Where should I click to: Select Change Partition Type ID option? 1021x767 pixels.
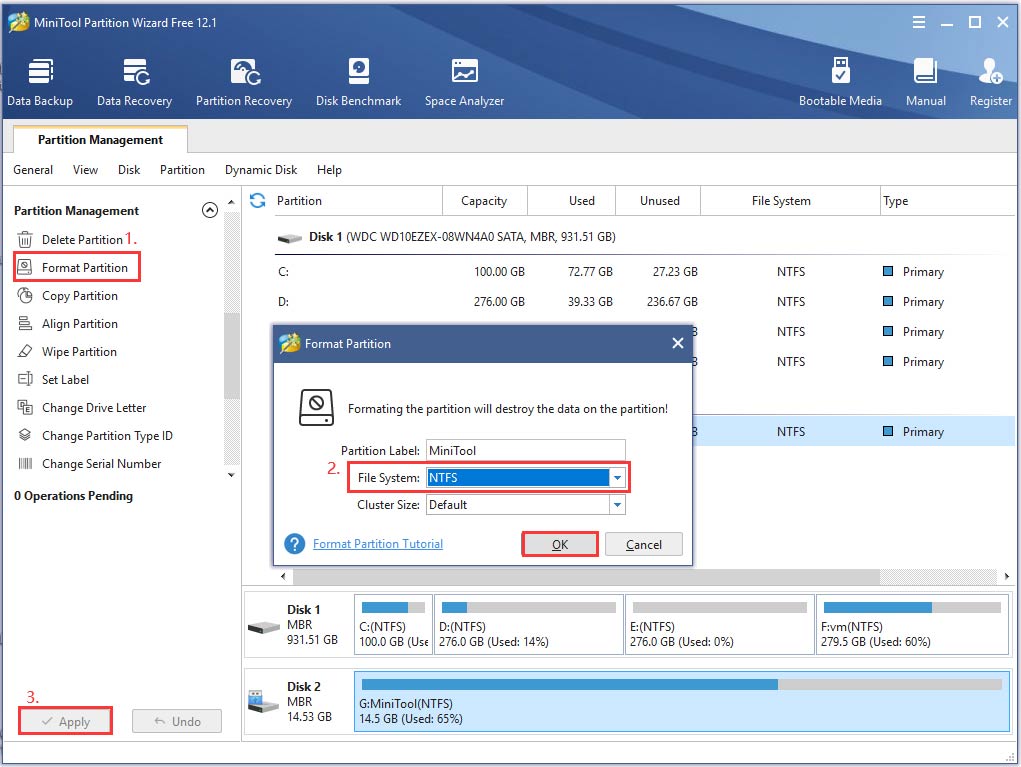pos(95,436)
